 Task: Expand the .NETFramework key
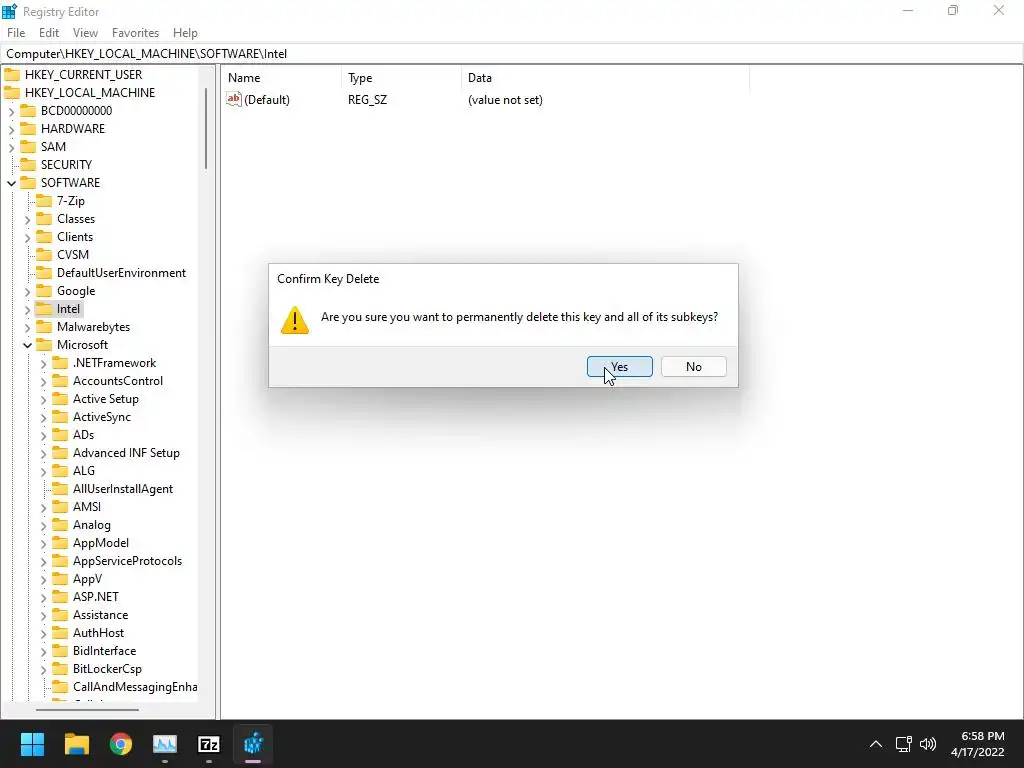point(43,364)
